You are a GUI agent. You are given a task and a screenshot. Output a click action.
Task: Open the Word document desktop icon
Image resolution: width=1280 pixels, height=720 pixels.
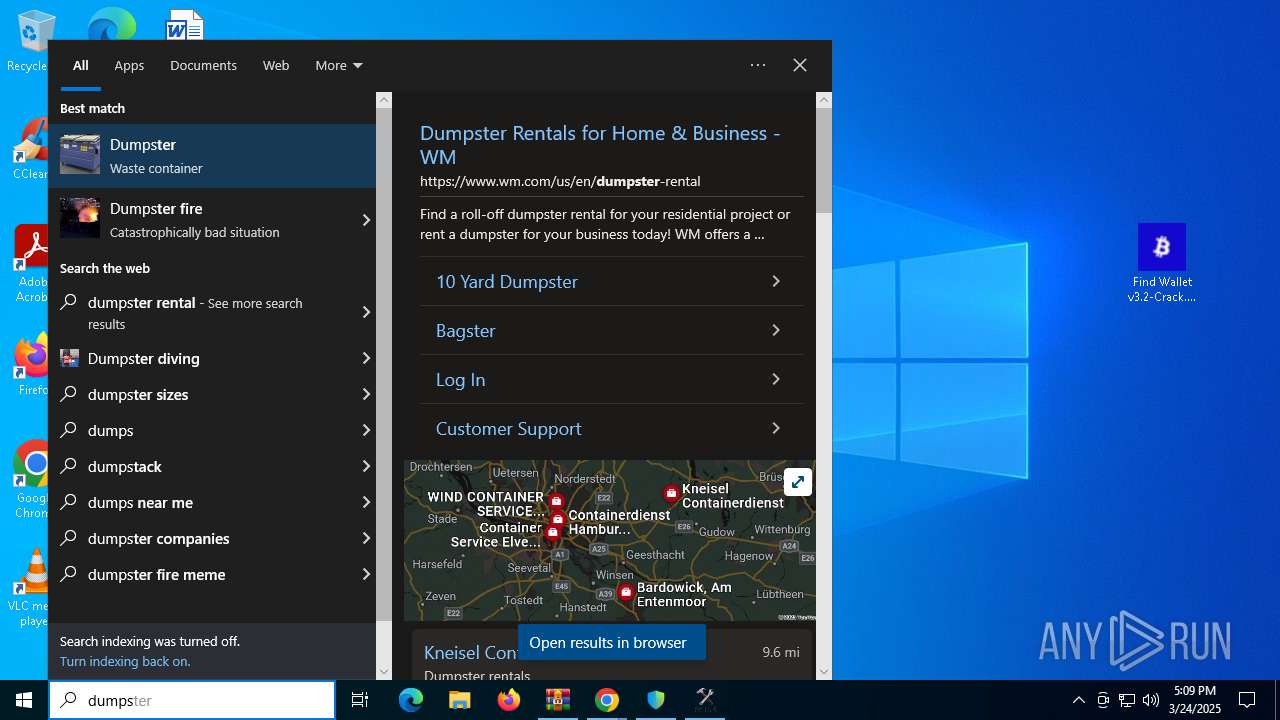185,25
